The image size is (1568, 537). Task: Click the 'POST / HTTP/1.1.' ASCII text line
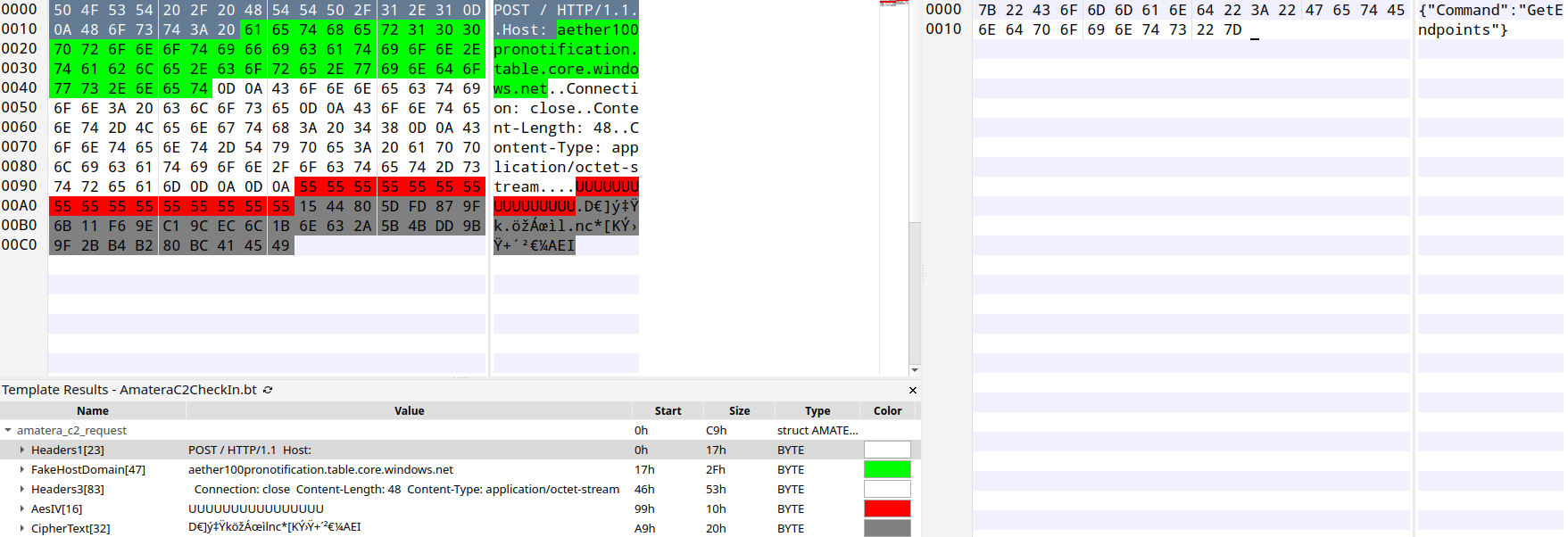tap(566, 10)
